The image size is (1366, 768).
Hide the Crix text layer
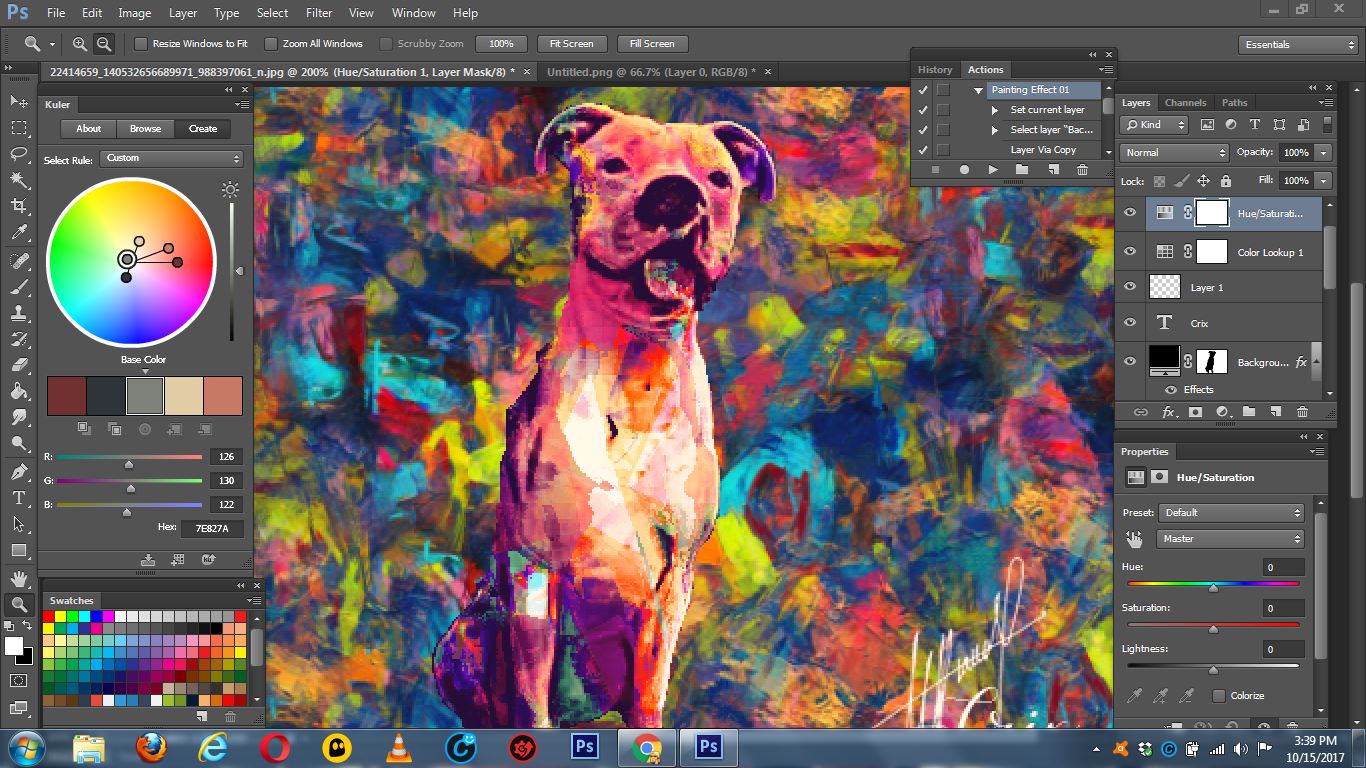click(x=1130, y=323)
